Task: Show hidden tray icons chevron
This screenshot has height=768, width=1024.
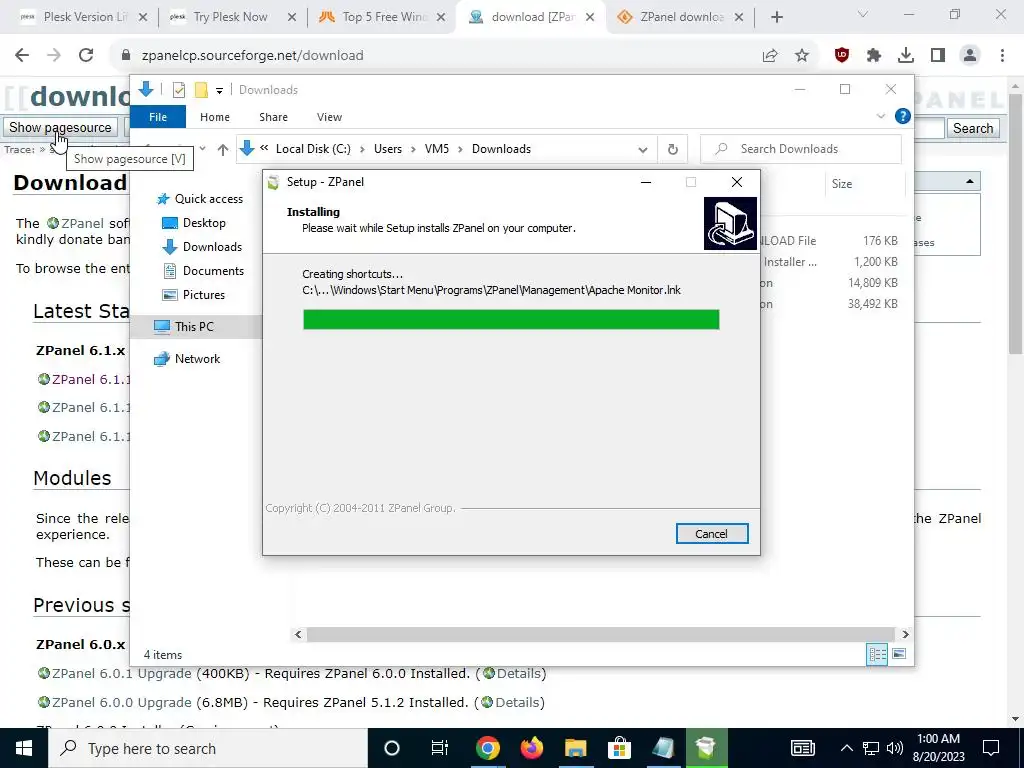Action: (846, 748)
